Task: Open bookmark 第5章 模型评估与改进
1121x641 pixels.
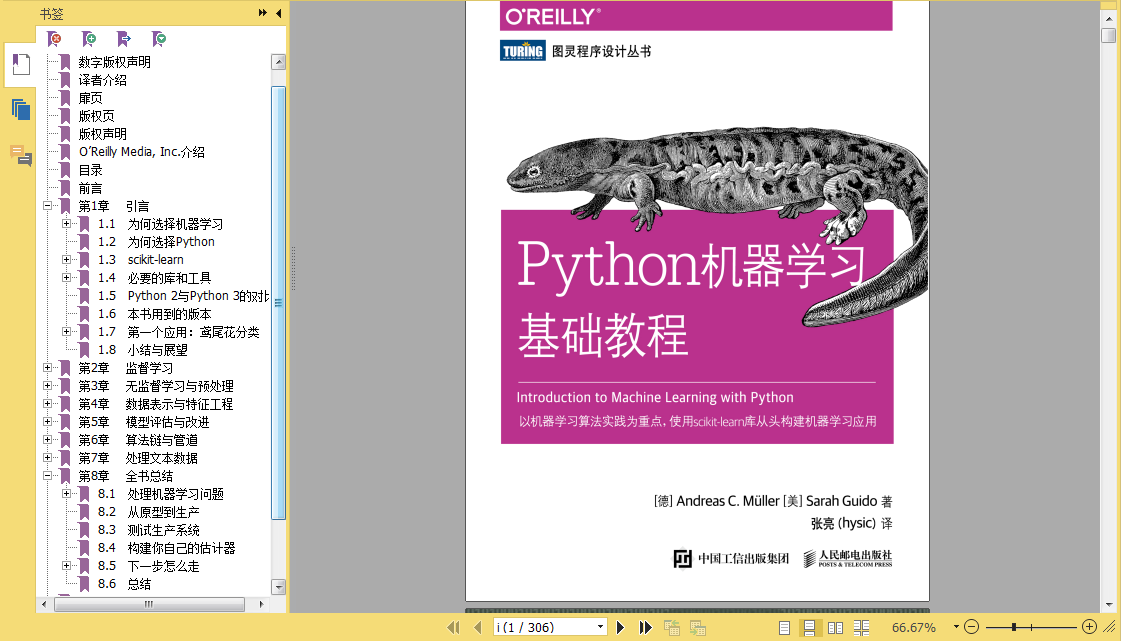Action: tap(144, 422)
